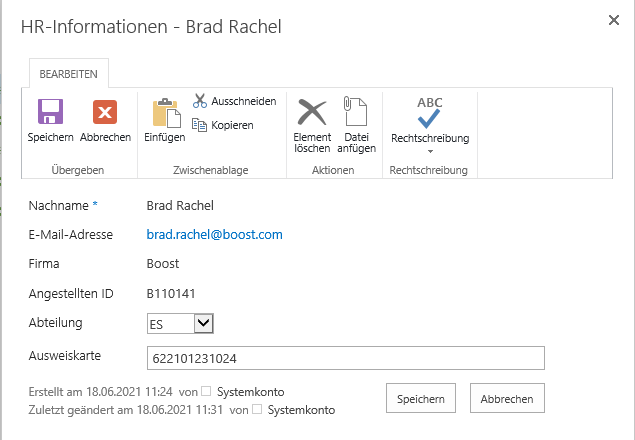Image resolution: width=635 pixels, height=440 pixels.
Task: Click the bottom Speichern button
Action: tap(421, 398)
